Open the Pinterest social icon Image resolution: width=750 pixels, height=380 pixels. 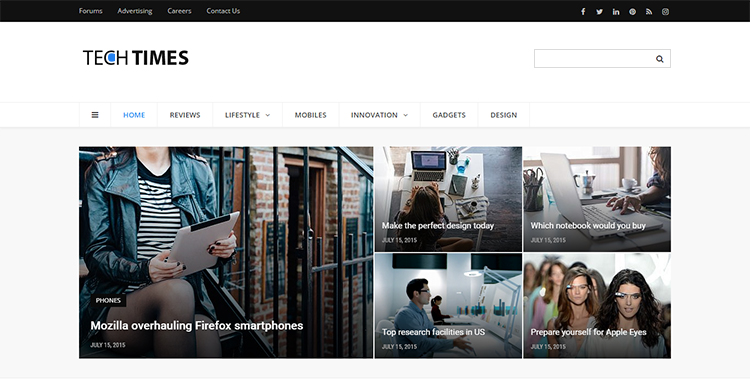tap(632, 11)
